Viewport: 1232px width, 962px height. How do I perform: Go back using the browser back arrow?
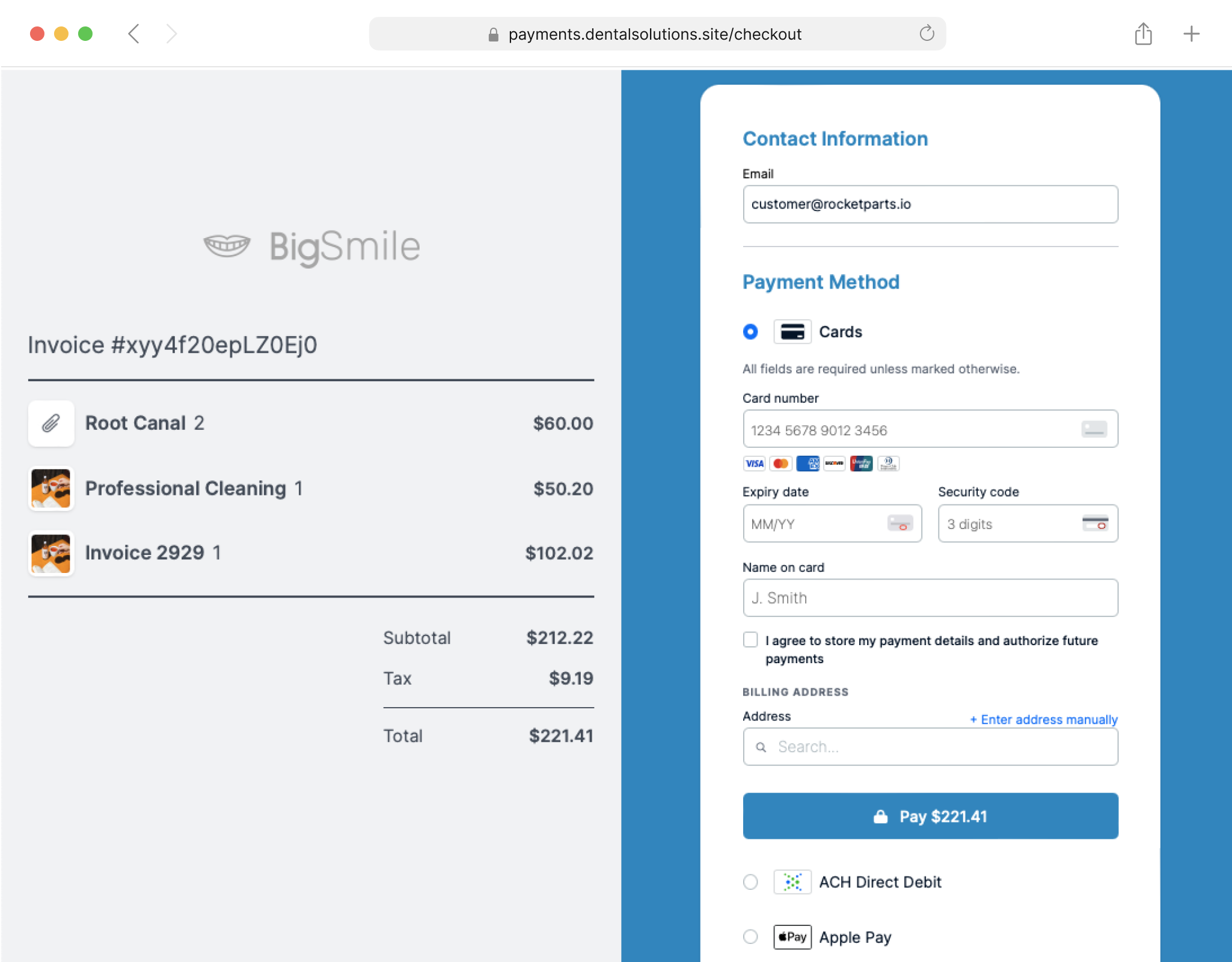point(134,34)
